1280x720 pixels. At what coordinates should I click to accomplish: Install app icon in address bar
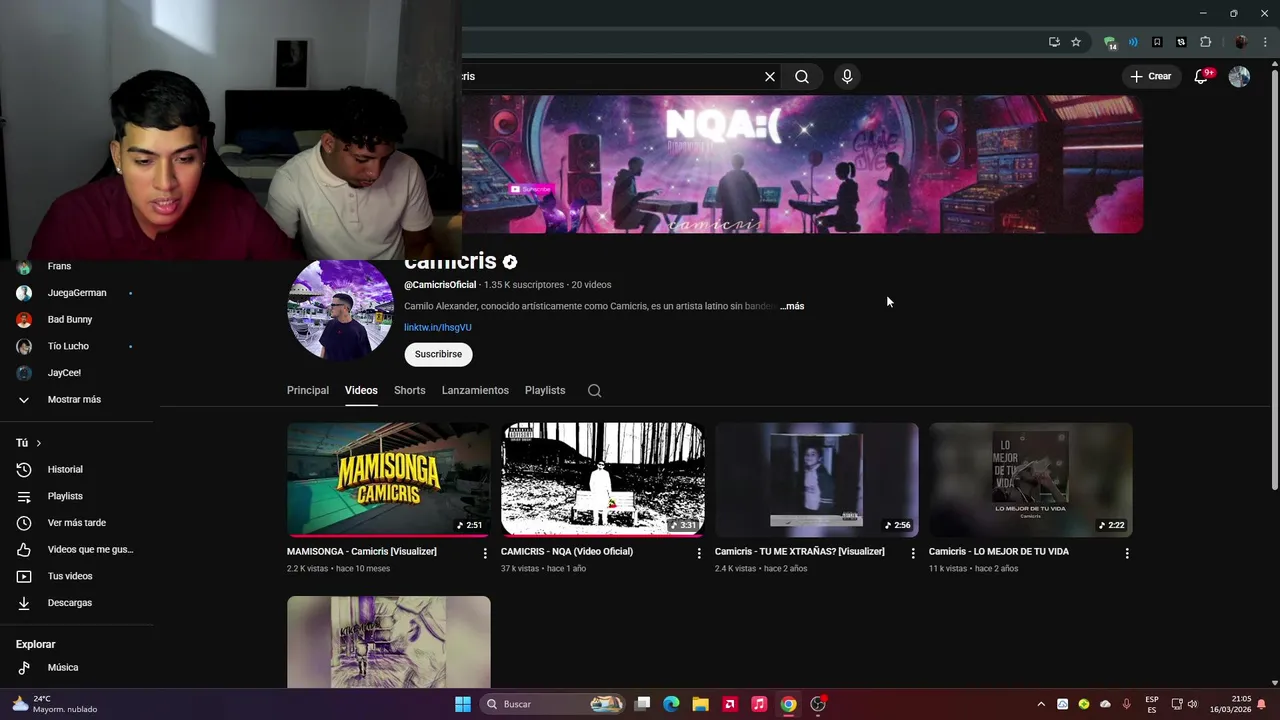click(1054, 42)
